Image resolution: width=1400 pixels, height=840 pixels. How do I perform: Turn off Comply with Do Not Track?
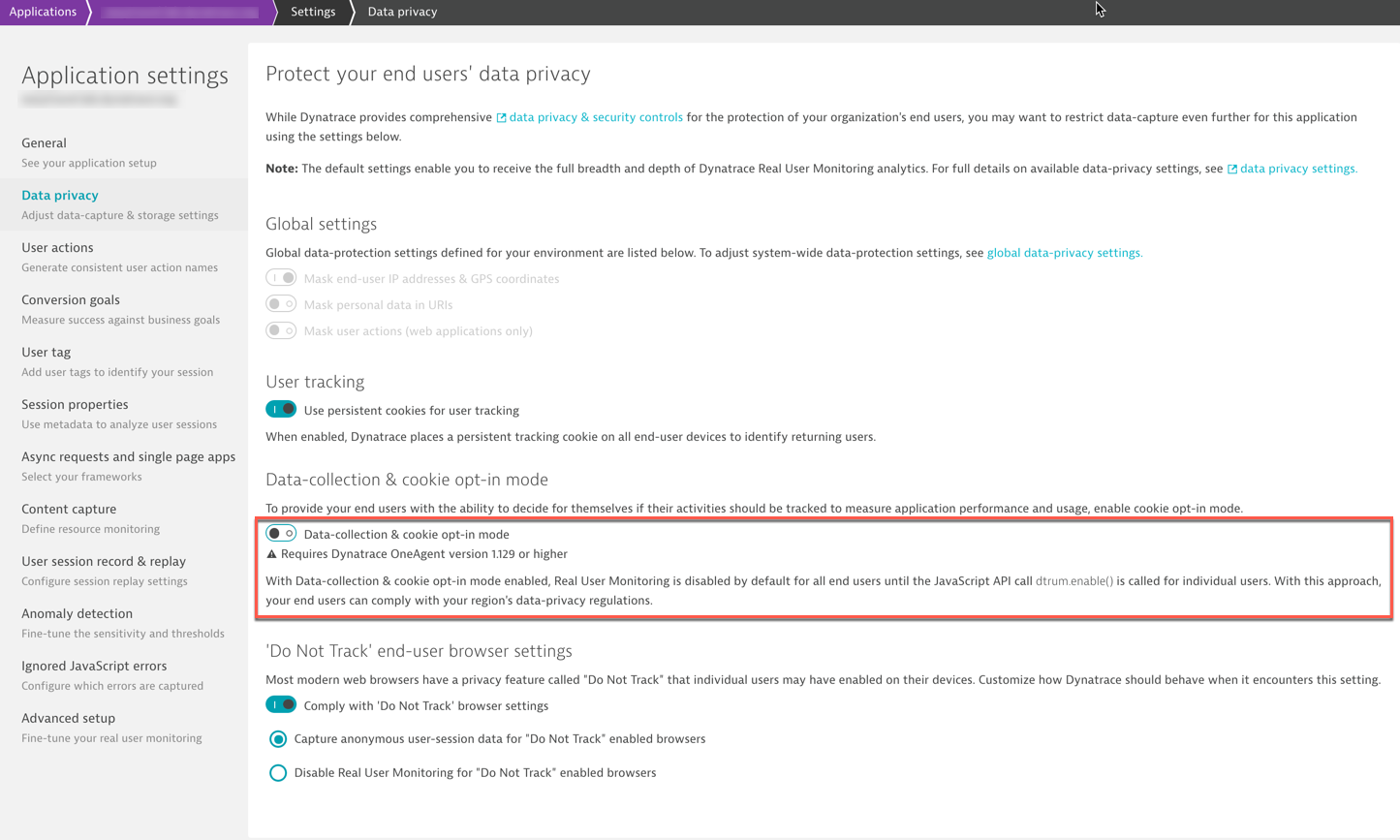click(x=281, y=705)
